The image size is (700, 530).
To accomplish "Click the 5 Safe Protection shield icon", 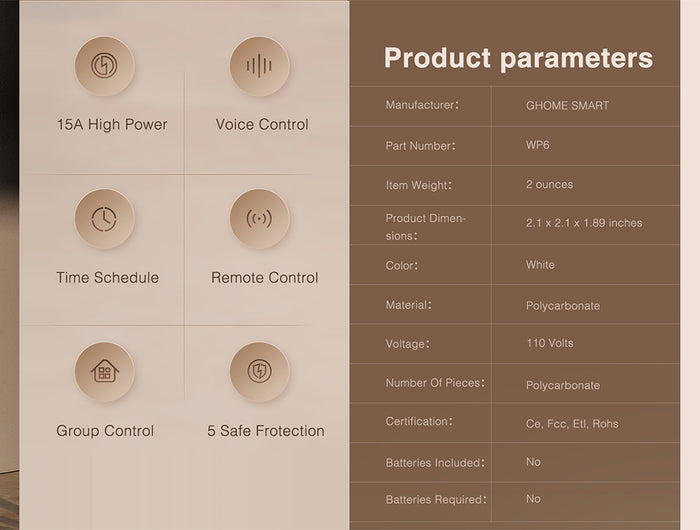I will 259,372.
